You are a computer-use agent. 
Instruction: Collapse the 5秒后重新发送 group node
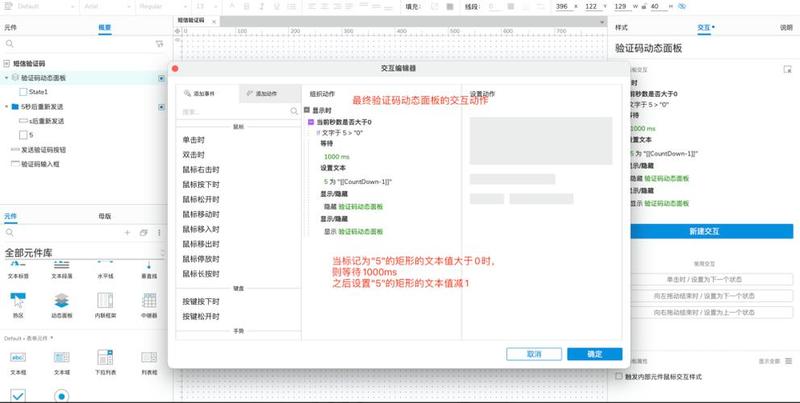tap(7, 107)
